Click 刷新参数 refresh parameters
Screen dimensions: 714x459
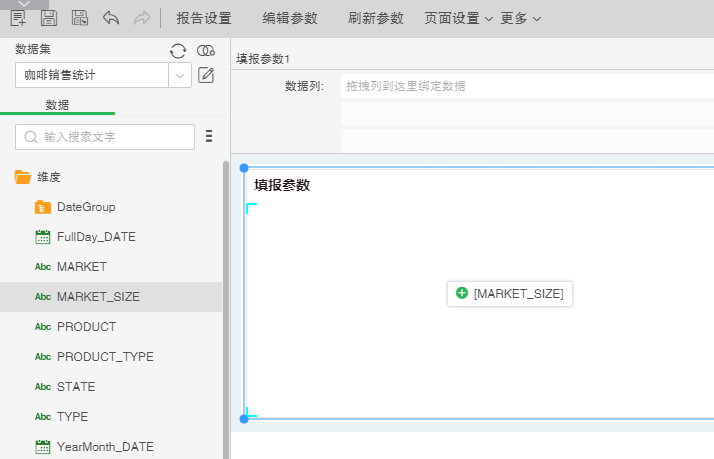coord(376,19)
